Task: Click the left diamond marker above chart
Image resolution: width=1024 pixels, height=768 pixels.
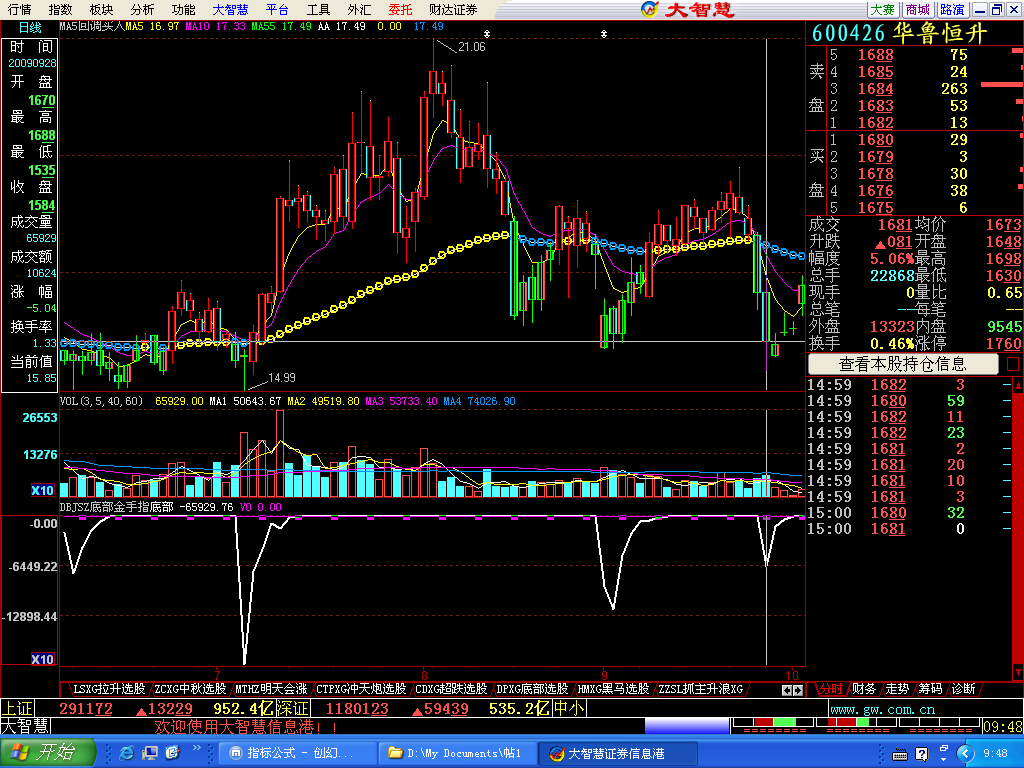Action: 487,34
